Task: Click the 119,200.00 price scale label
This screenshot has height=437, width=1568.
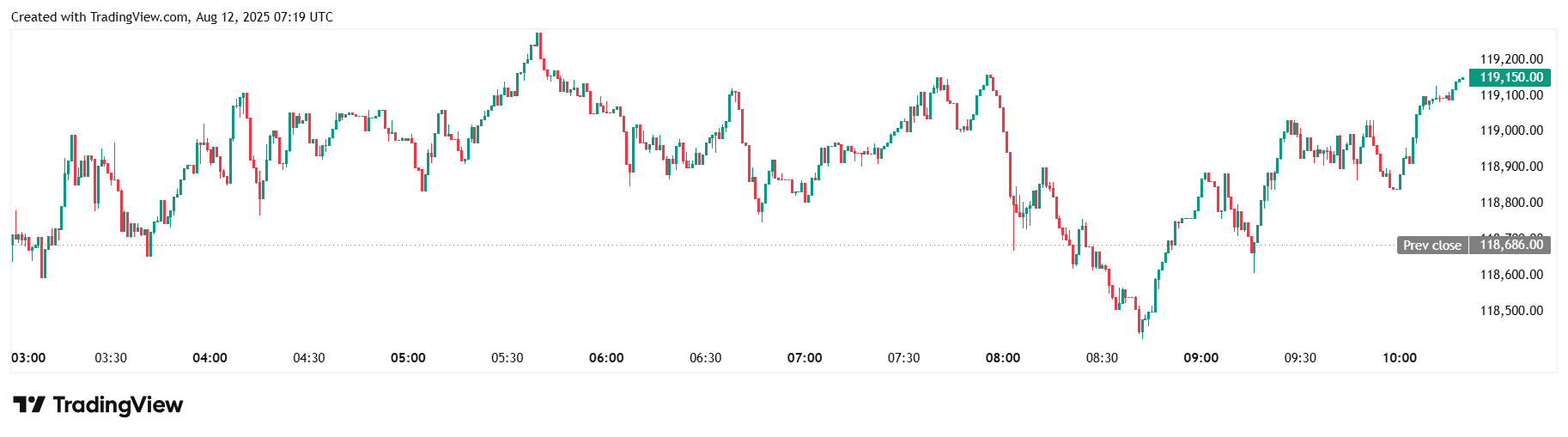Action: [x=1510, y=59]
